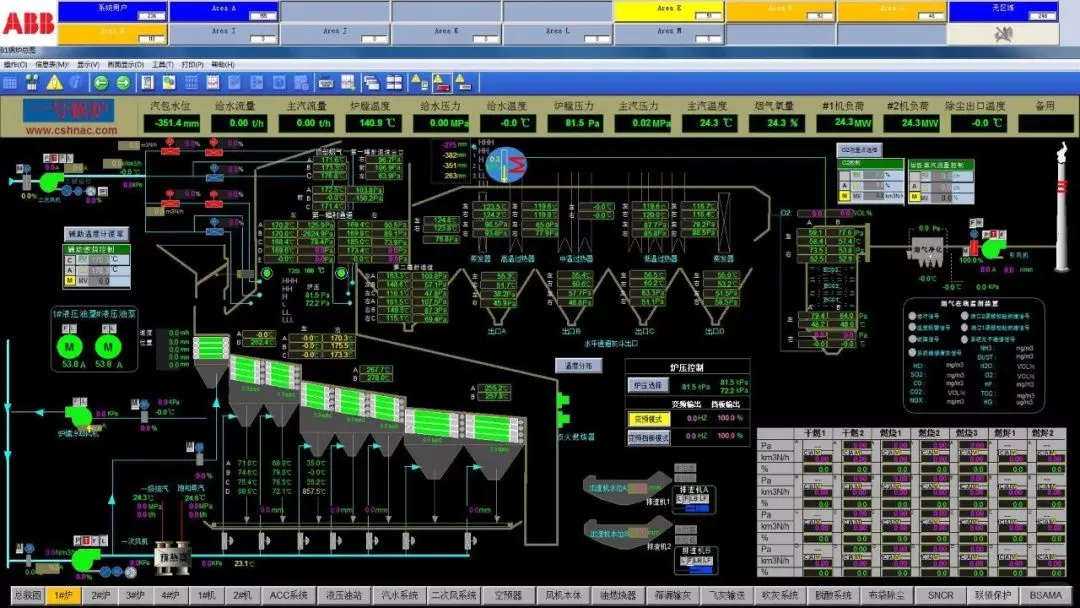Image resolution: width=1080 pixels, height=608 pixels.
Task: Set auxiliary combustion control to M mode
Action: [70, 281]
